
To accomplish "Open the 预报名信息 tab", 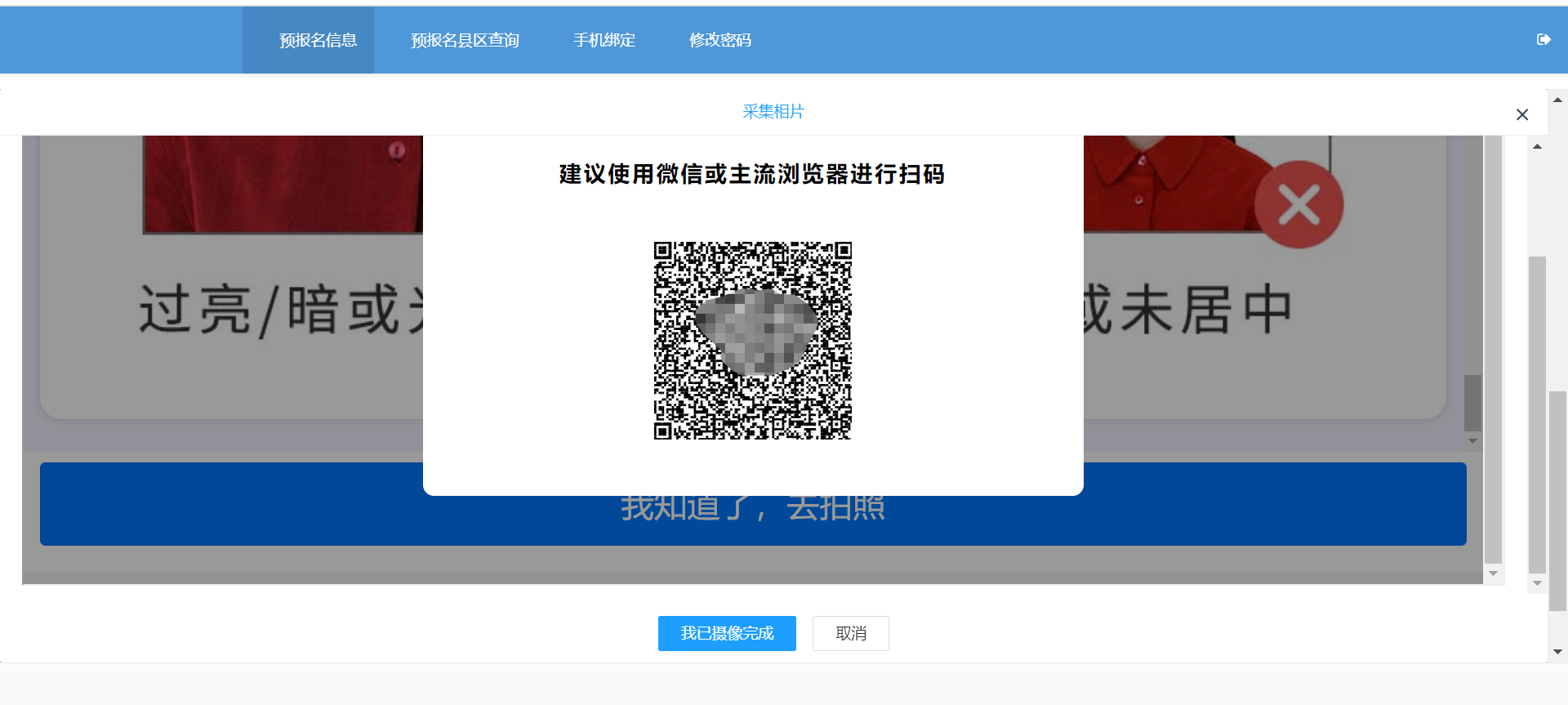I will point(318,40).
